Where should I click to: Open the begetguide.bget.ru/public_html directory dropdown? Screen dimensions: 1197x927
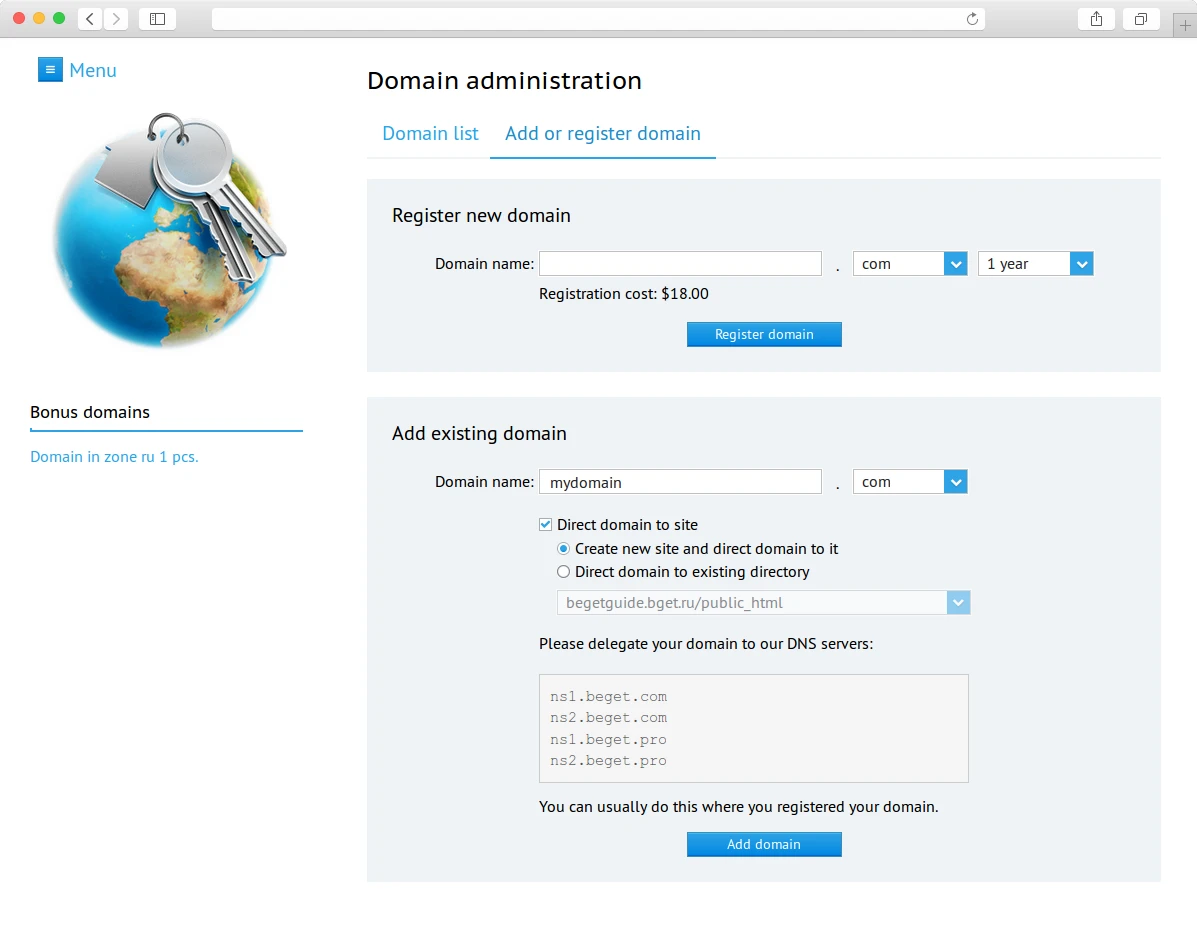[x=958, y=602]
